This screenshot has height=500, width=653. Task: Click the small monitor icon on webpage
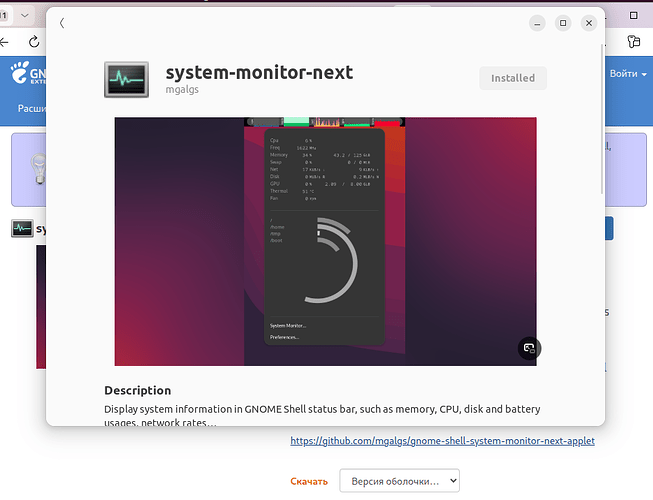click(x=22, y=229)
